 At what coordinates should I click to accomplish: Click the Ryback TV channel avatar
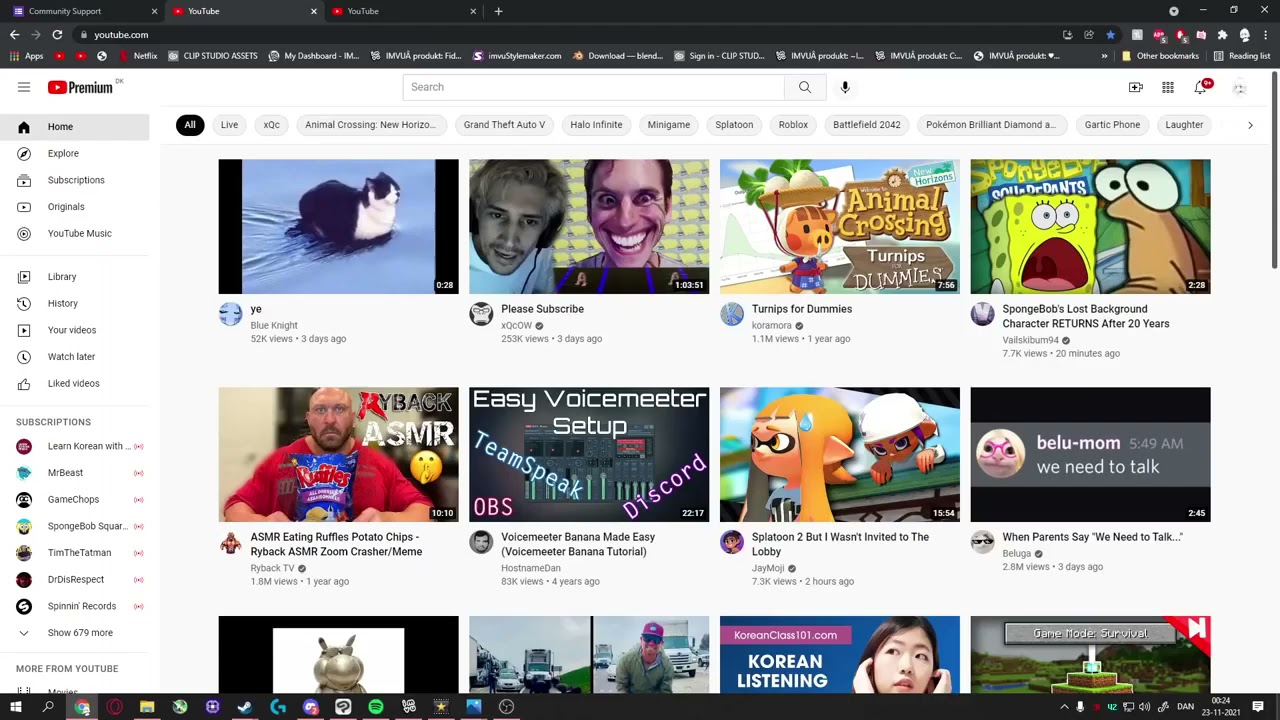point(231,542)
